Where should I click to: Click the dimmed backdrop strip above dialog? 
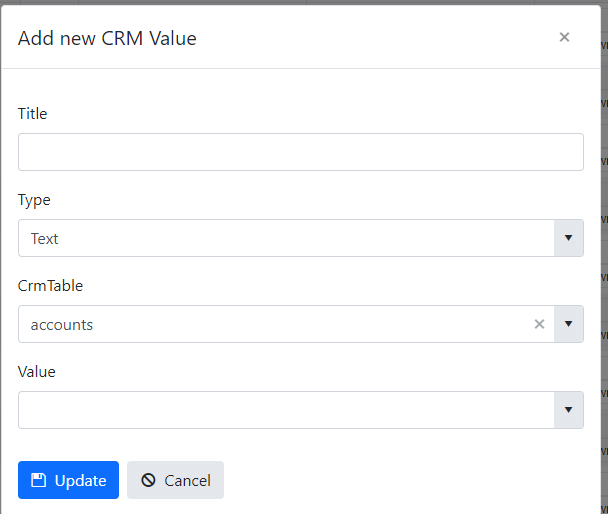click(x=304, y=2)
